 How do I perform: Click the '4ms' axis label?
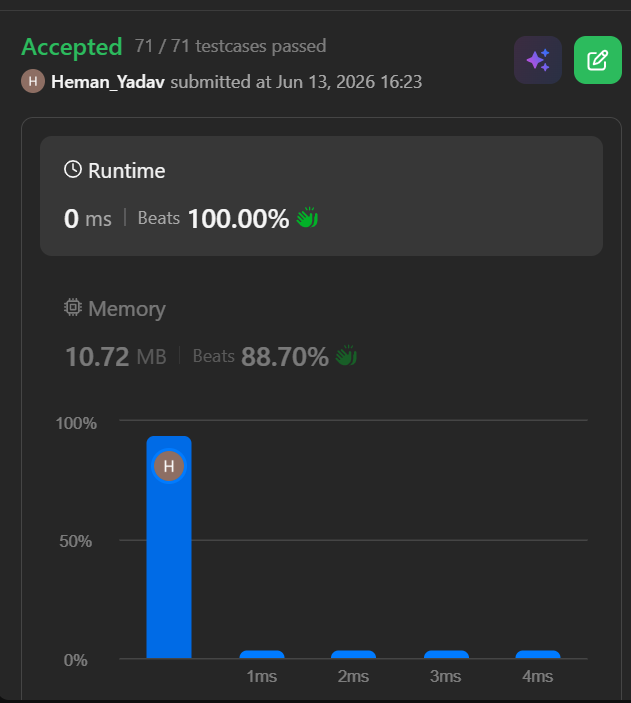click(x=538, y=676)
